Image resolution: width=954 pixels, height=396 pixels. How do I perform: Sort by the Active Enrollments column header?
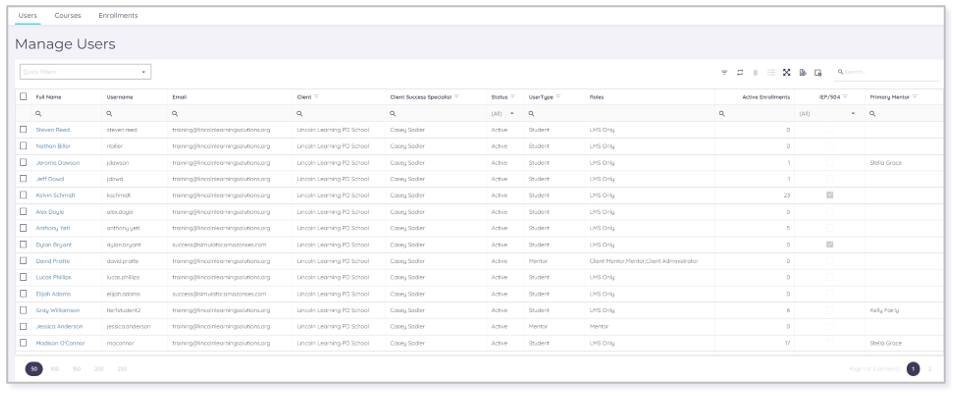point(766,97)
